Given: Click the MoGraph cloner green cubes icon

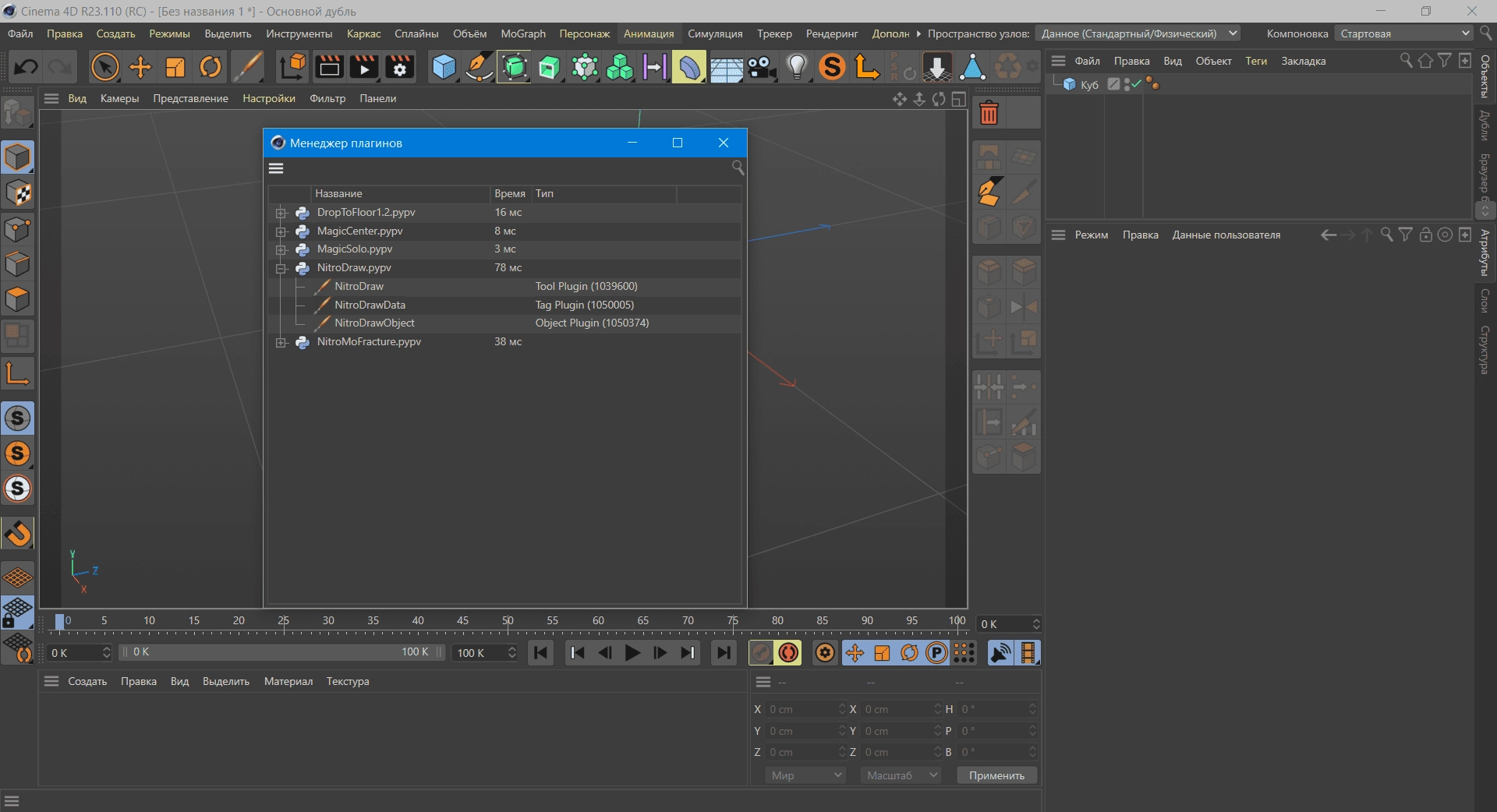Looking at the screenshot, I should click(620, 67).
